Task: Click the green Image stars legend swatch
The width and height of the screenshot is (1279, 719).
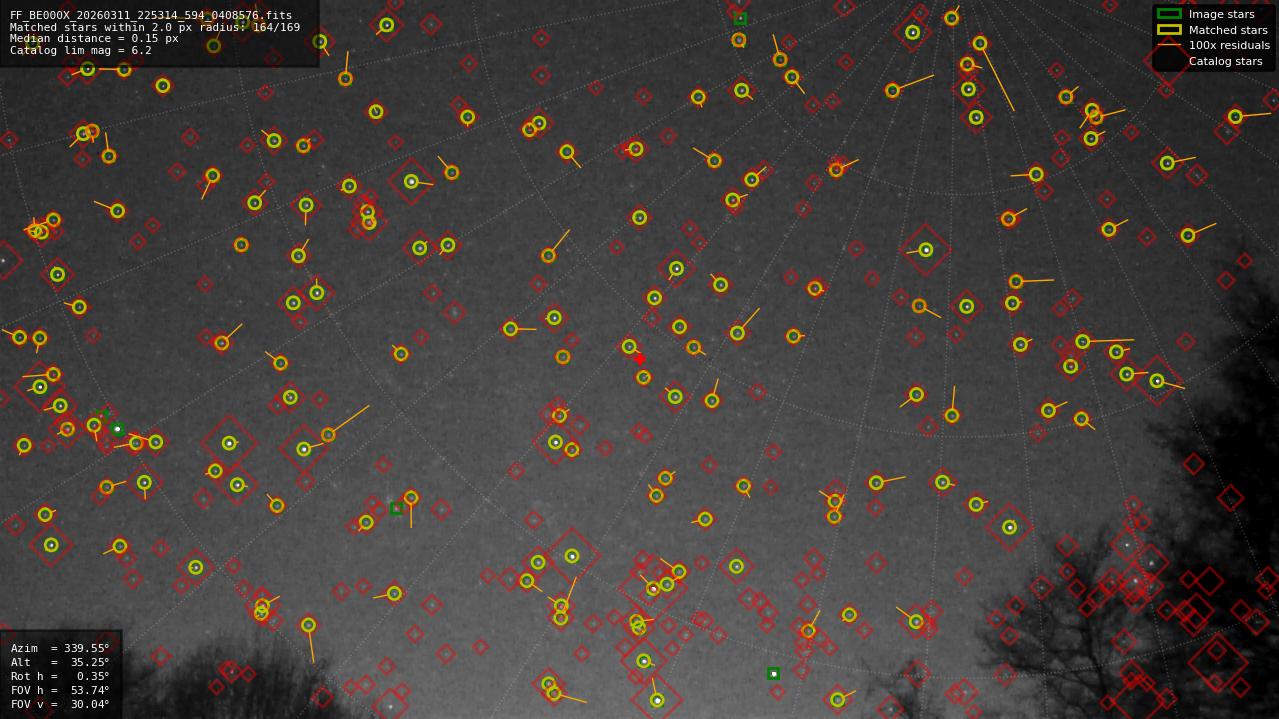Action: tap(1169, 14)
